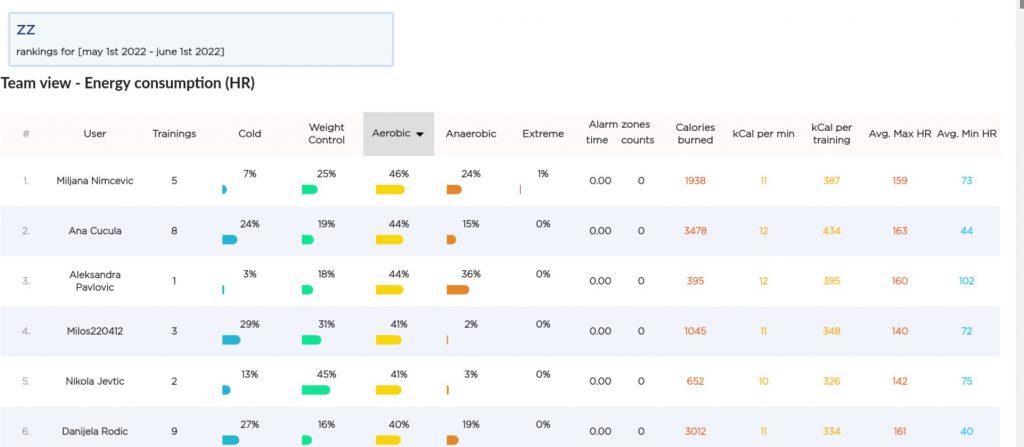The image size is (1024, 447).
Task: Click Miljana's yellow aerobic 46% bar
Action: coord(390,190)
